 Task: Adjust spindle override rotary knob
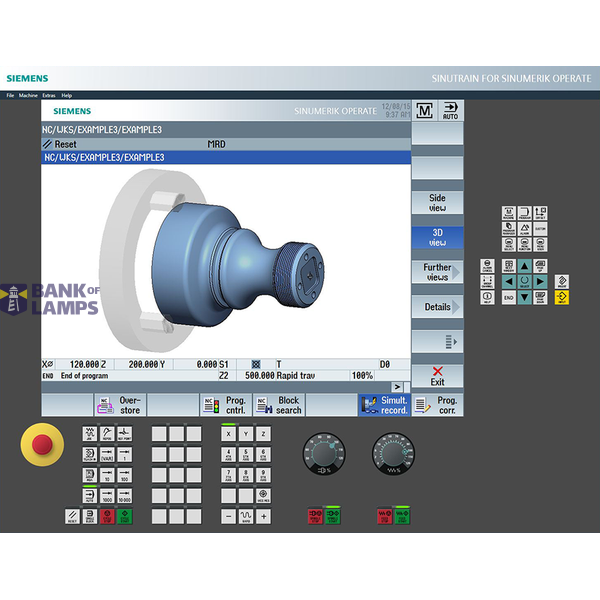pyautogui.click(x=324, y=454)
